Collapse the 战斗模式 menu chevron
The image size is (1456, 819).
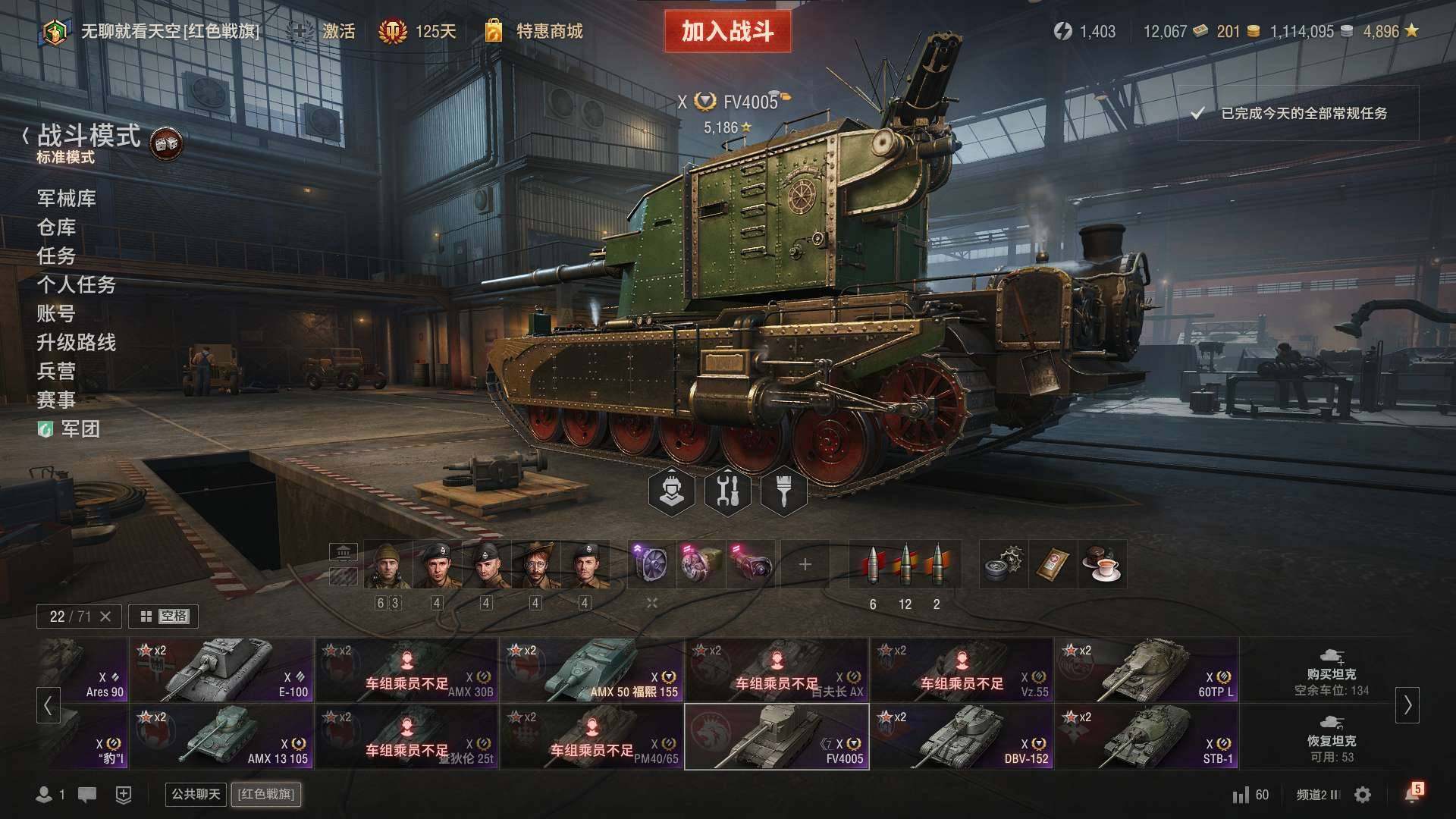26,136
